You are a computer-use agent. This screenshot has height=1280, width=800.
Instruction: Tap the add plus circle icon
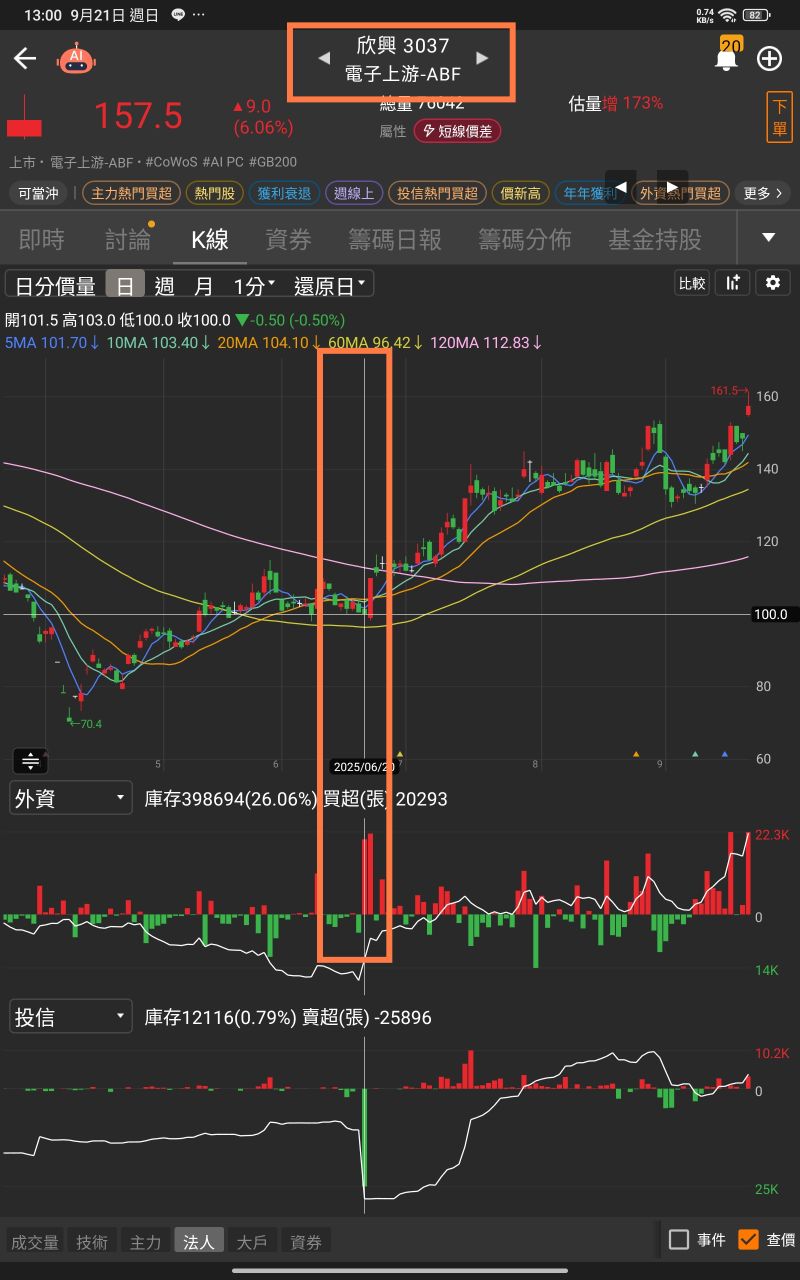pyautogui.click(x=769, y=58)
